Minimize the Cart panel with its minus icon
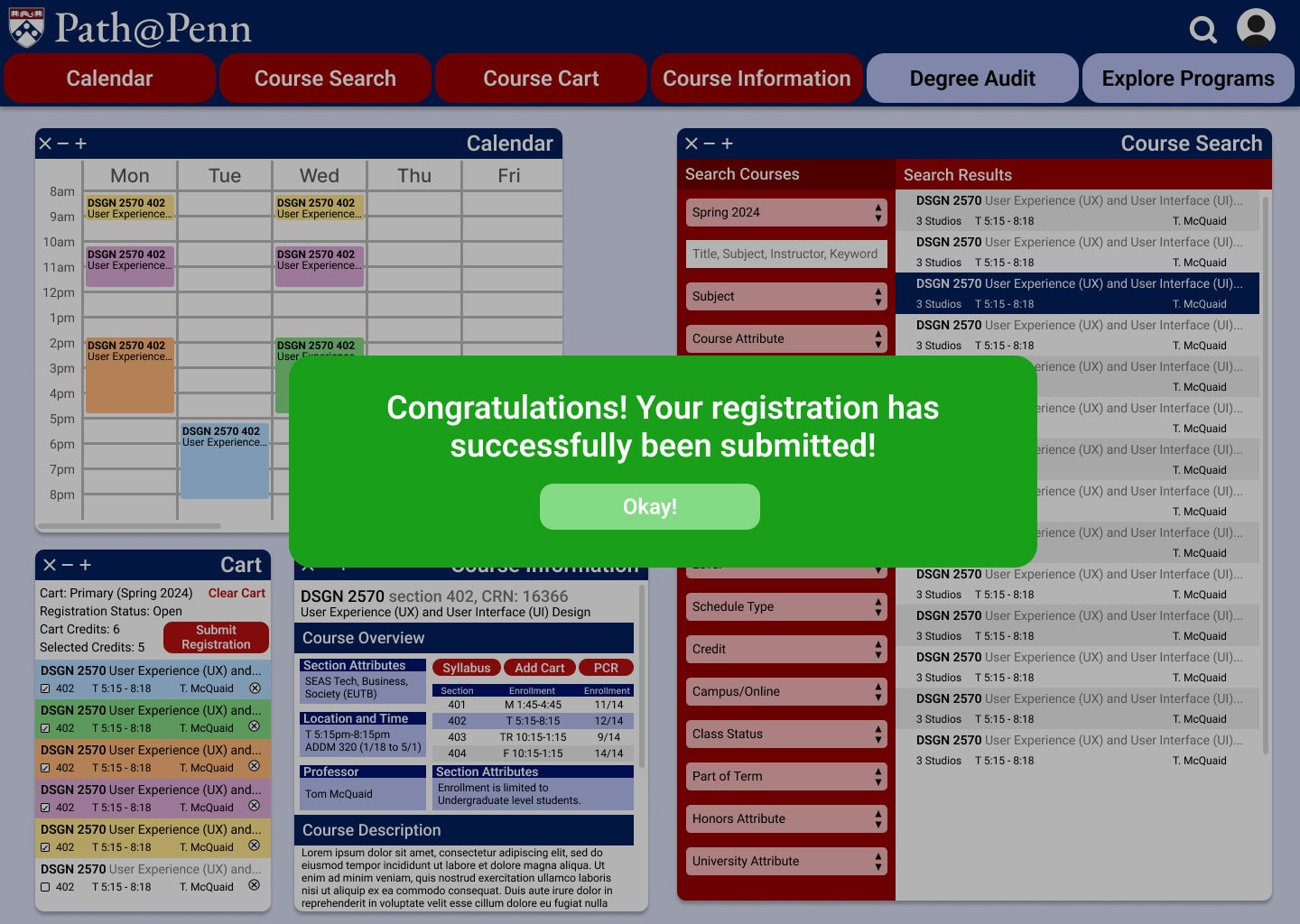Viewport: 1300px width, 924px height. click(x=68, y=565)
